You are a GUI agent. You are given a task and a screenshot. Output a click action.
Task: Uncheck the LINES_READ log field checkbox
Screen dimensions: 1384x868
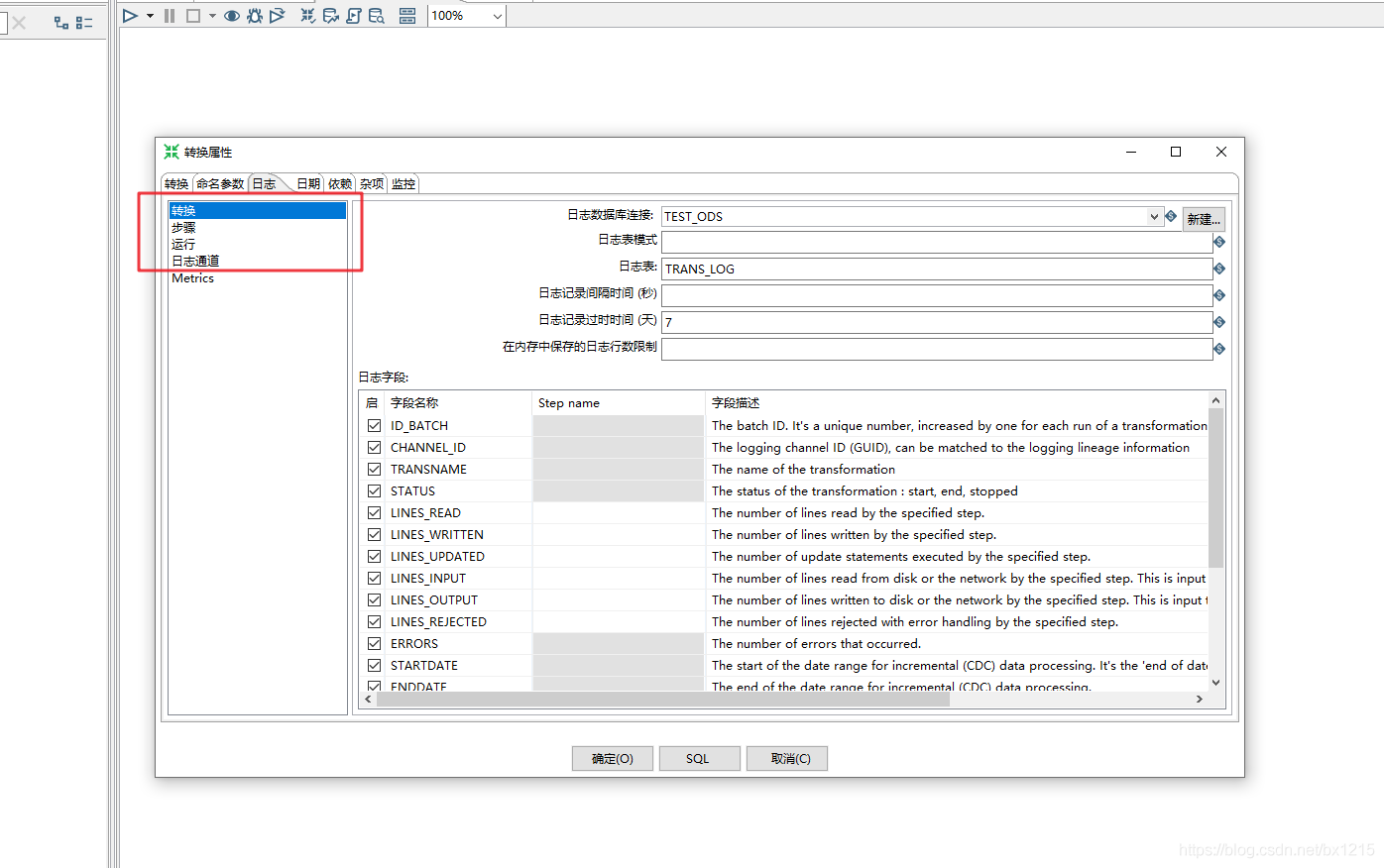(374, 512)
